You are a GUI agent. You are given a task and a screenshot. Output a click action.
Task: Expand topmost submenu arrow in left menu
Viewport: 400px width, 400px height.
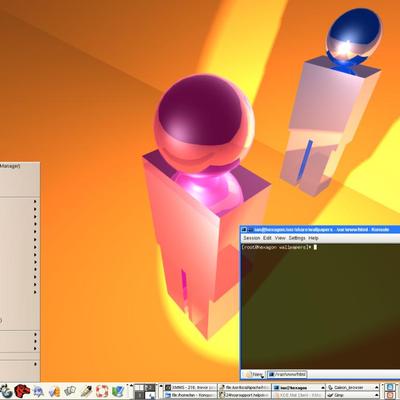pos(35,202)
